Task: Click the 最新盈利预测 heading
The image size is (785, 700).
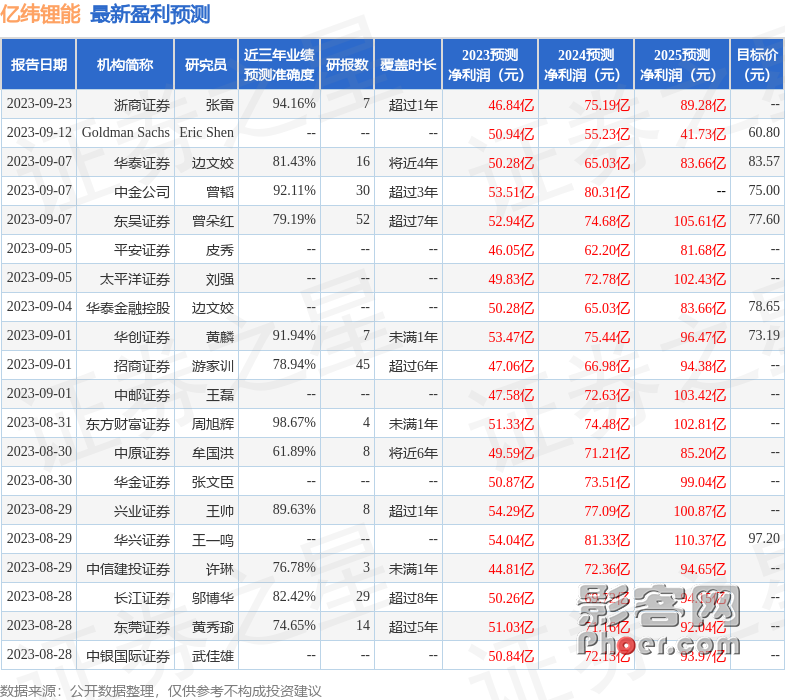Action: (x=150, y=15)
